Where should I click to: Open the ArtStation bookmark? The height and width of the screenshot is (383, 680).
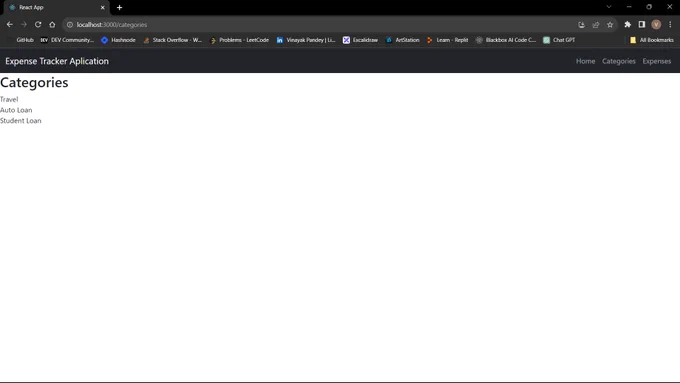(402, 40)
